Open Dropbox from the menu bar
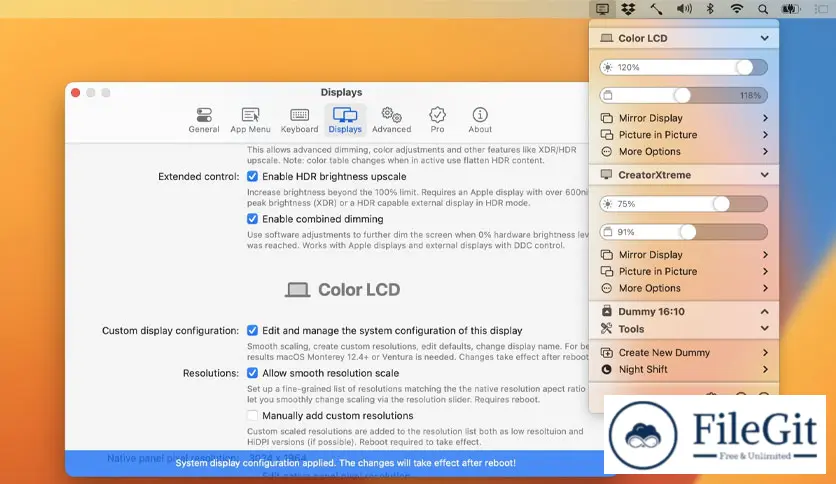This screenshot has height=484, width=836. pos(629,9)
